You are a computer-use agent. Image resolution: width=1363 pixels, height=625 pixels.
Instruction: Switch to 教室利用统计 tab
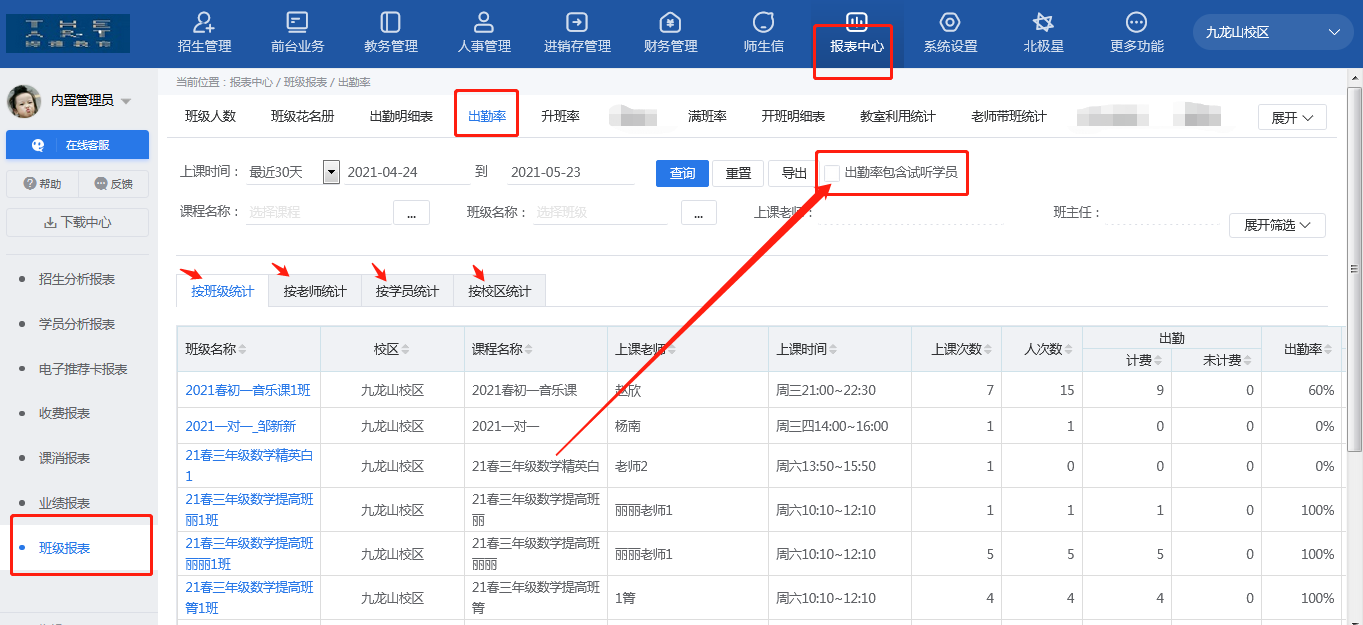coord(898,116)
